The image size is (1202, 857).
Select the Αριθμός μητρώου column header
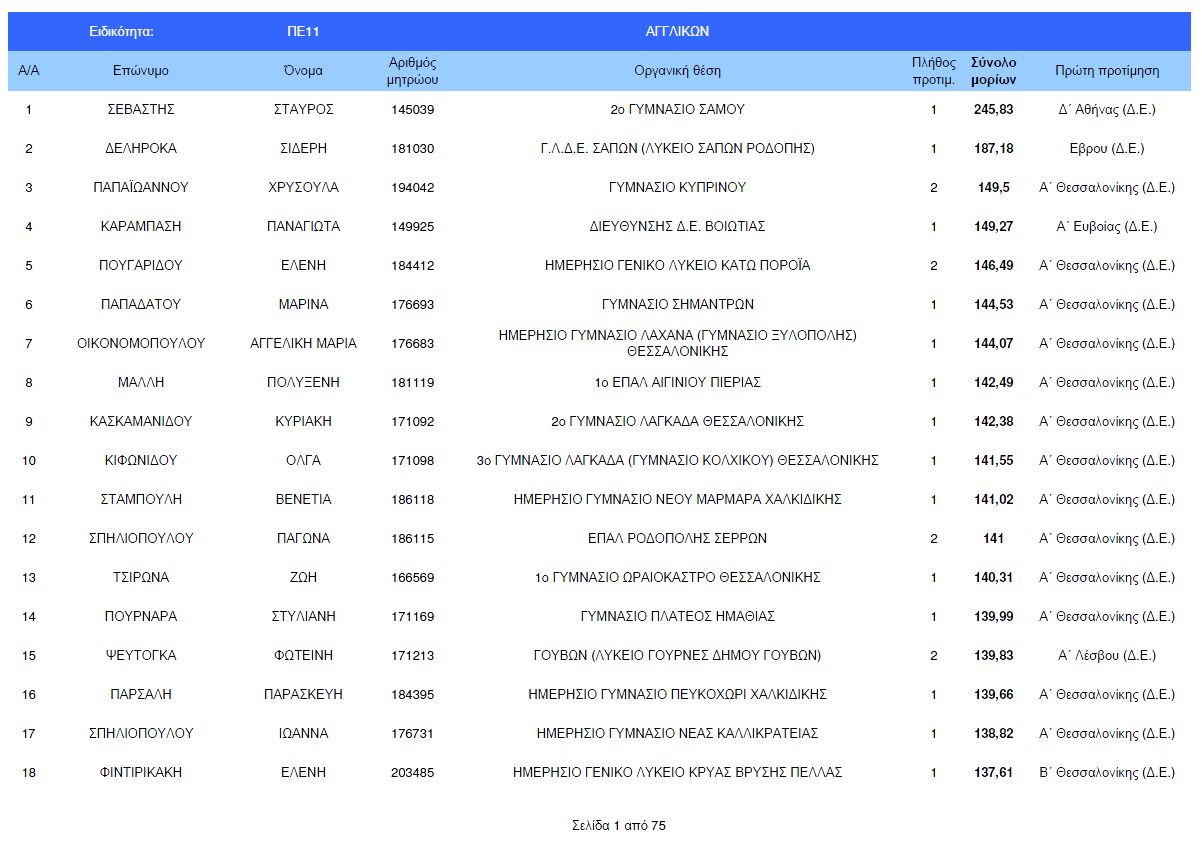point(412,71)
